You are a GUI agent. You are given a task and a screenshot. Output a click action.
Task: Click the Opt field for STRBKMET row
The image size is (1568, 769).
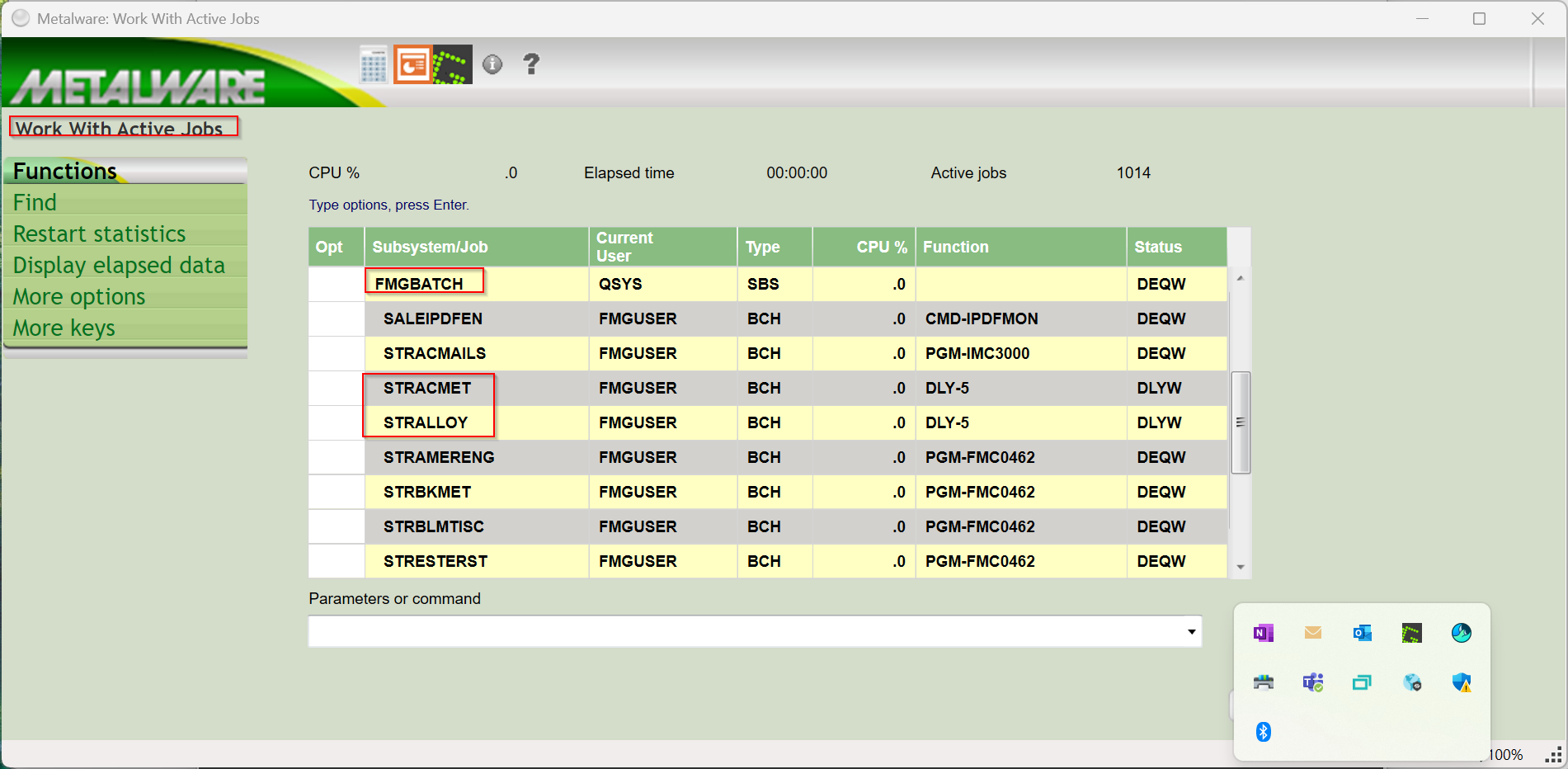click(337, 492)
